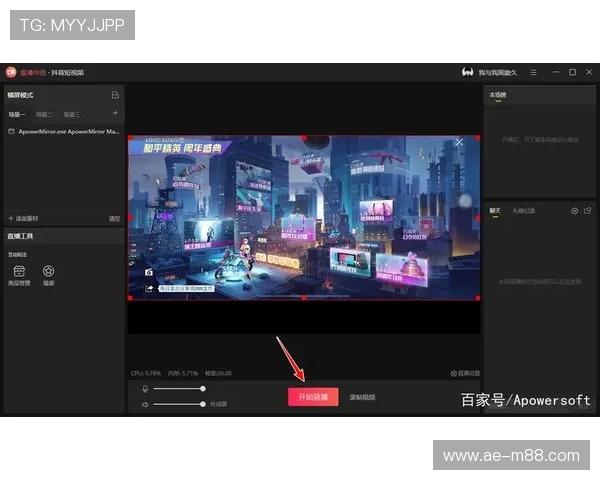This screenshot has height=480, width=600.
Task: Switch to the 场景三 scene tab
Action: point(72,114)
